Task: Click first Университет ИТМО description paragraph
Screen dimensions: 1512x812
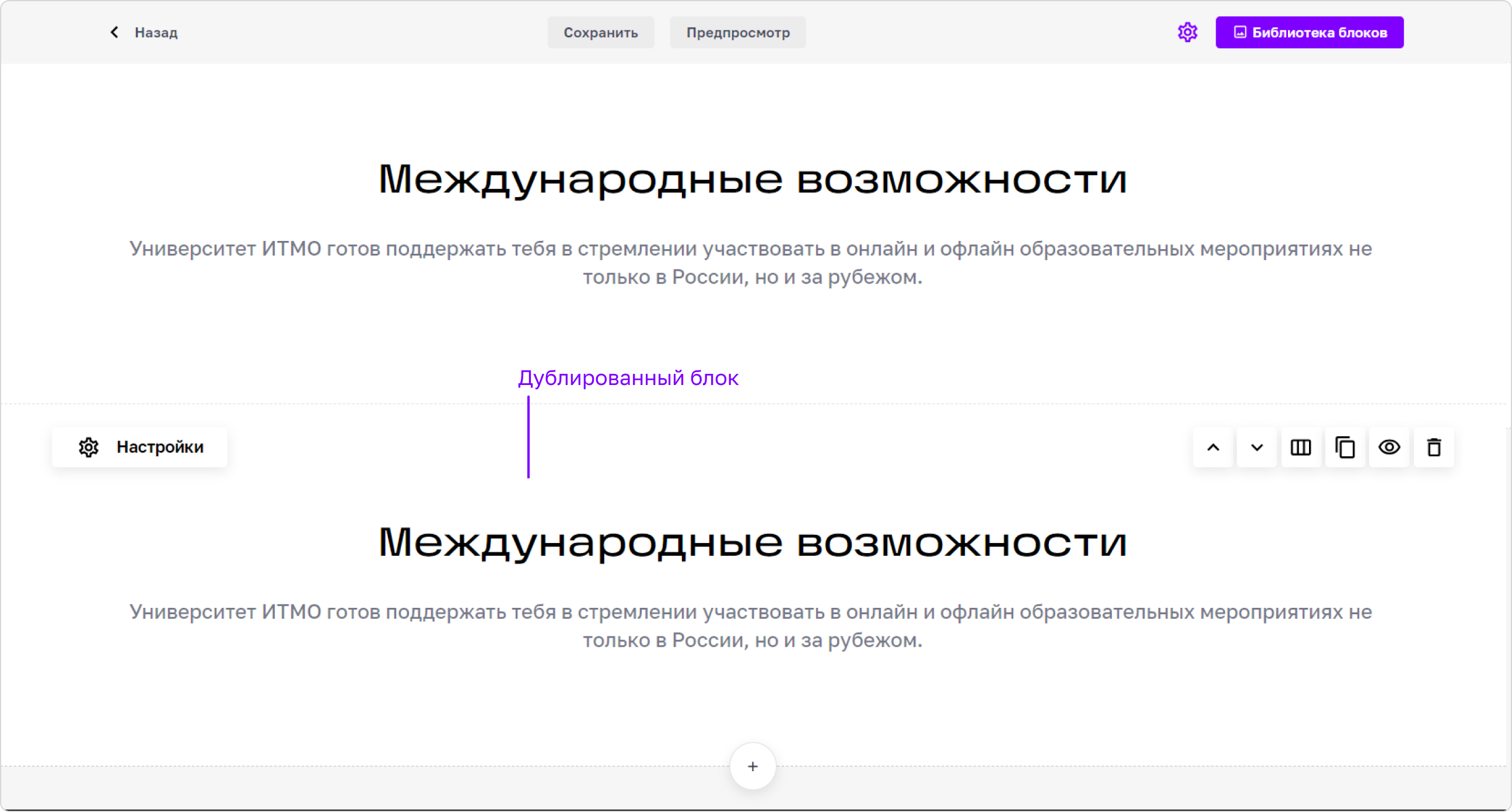Action: 751,262
